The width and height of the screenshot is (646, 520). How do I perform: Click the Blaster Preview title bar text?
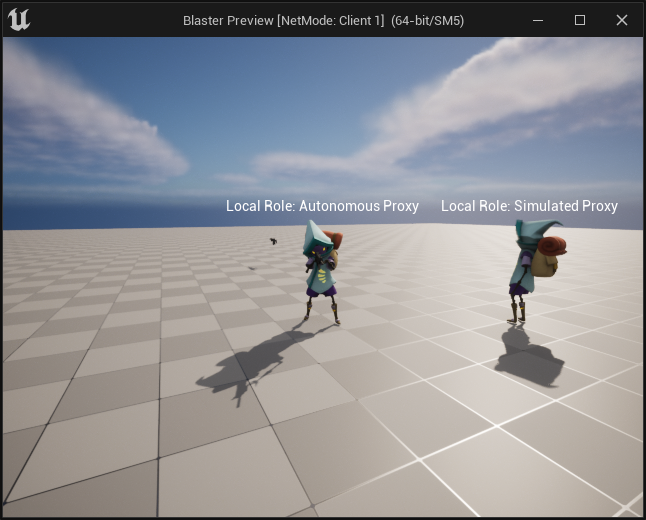[323, 21]
